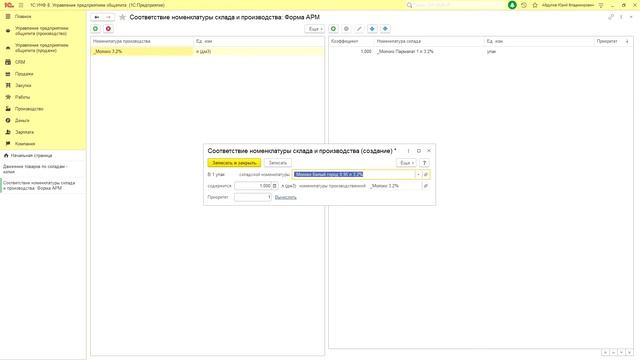Image resolution: width=640 pixels, height=360 pixels.
Task: Switch to the 'Начальная страница' tab
Action: pos(31,156)
